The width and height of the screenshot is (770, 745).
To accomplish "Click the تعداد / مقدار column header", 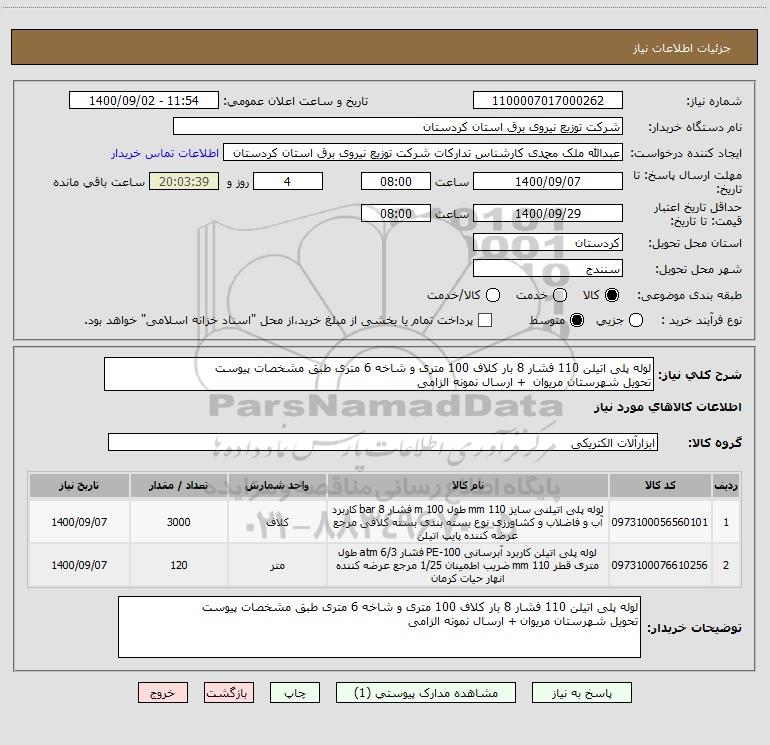I will coord(179,486).
